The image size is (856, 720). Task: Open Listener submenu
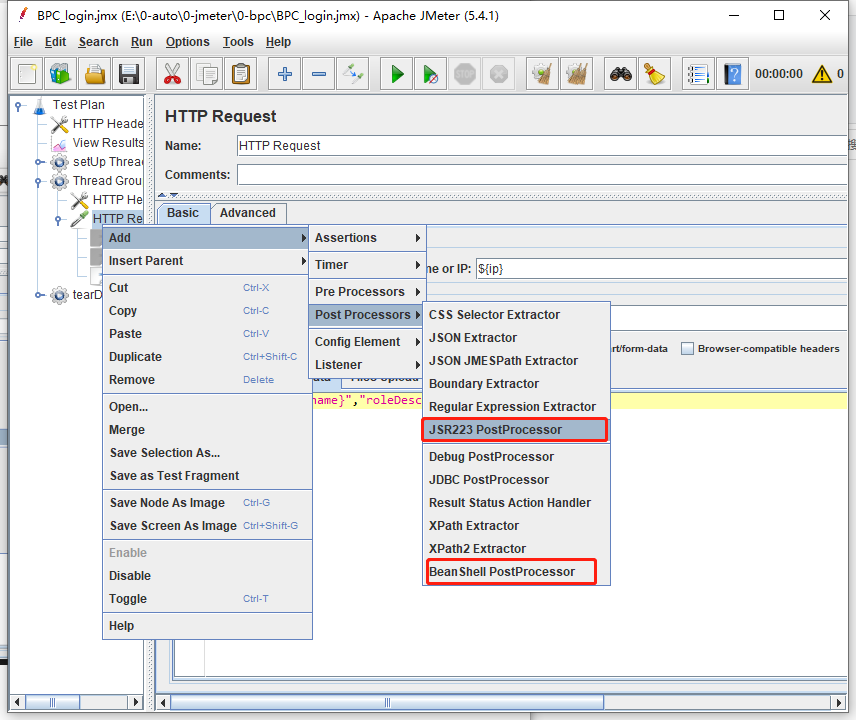367,365
